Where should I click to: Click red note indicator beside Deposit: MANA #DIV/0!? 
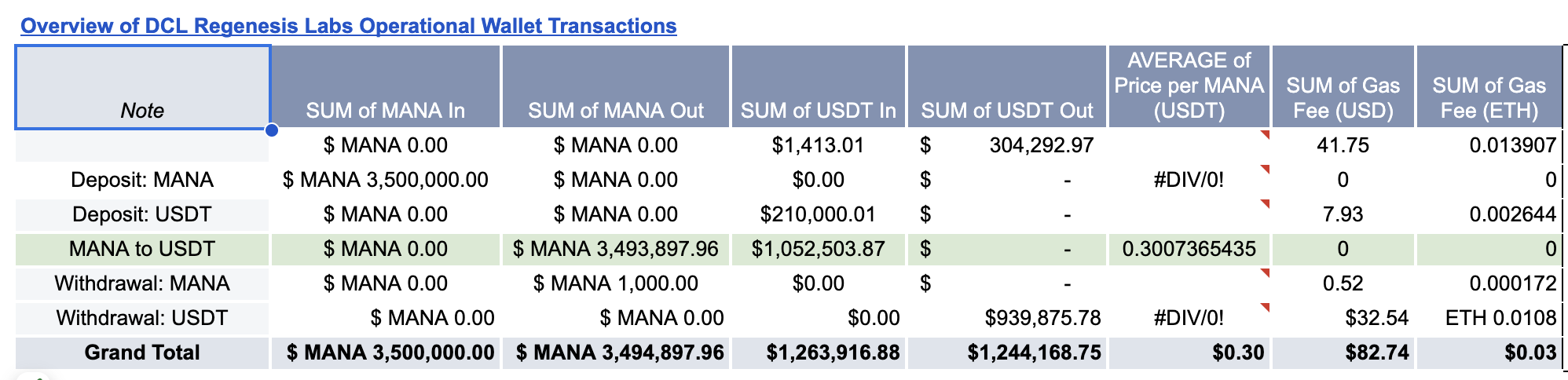coord(1264,170)
